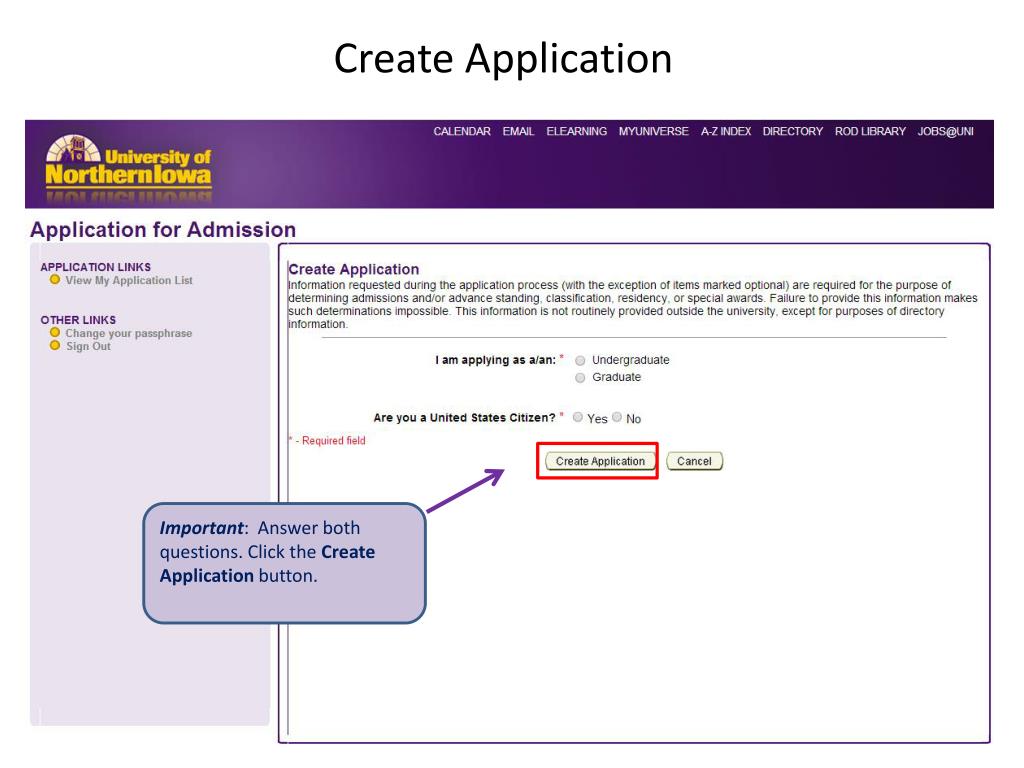The image size is (1024, 768).
Task: Open the JOBS@UNI header link
Action: coord(946,131)
